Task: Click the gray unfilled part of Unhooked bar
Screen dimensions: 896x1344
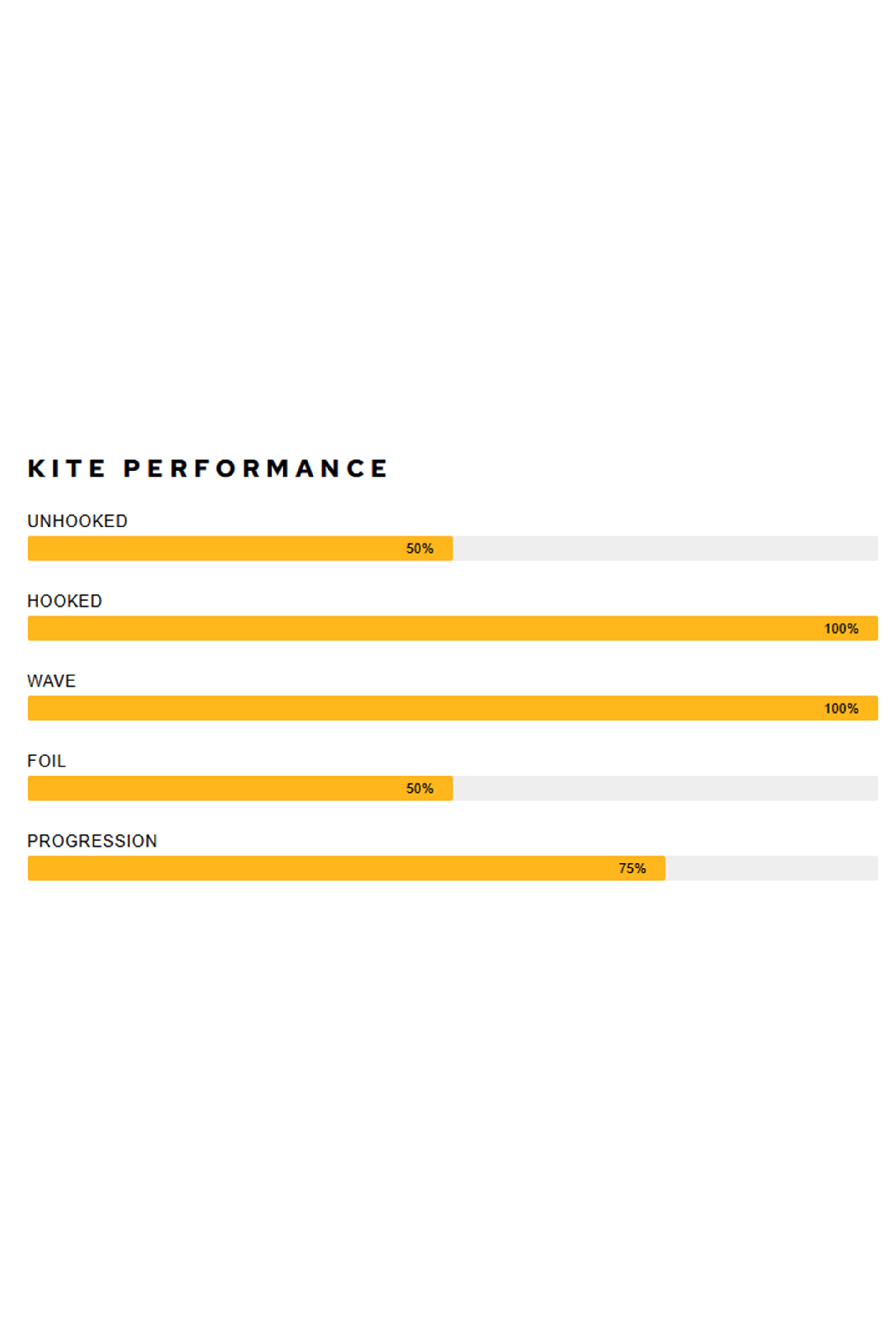Action: coord(665,548)
